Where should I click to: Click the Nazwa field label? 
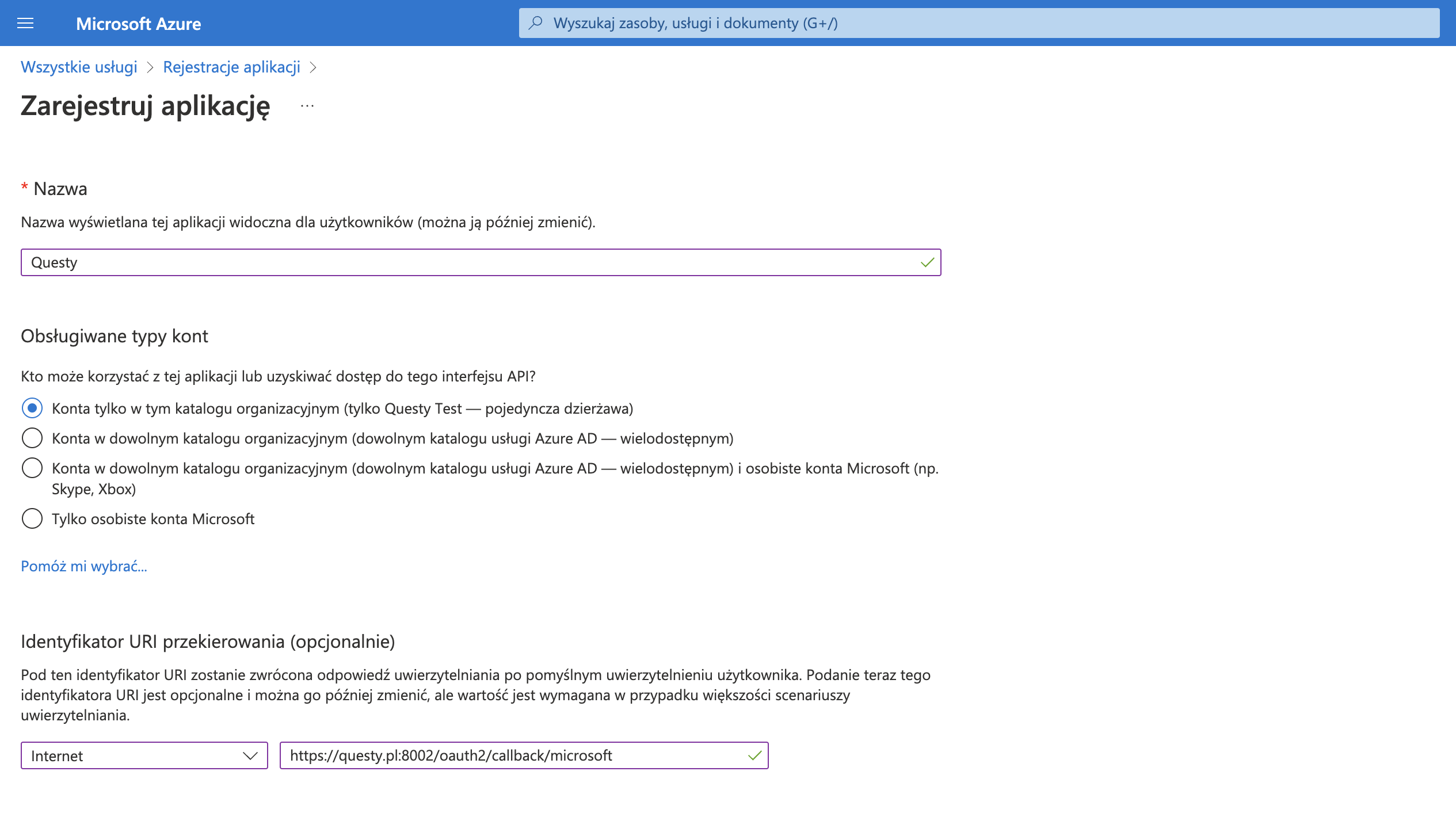click(60, 189)
